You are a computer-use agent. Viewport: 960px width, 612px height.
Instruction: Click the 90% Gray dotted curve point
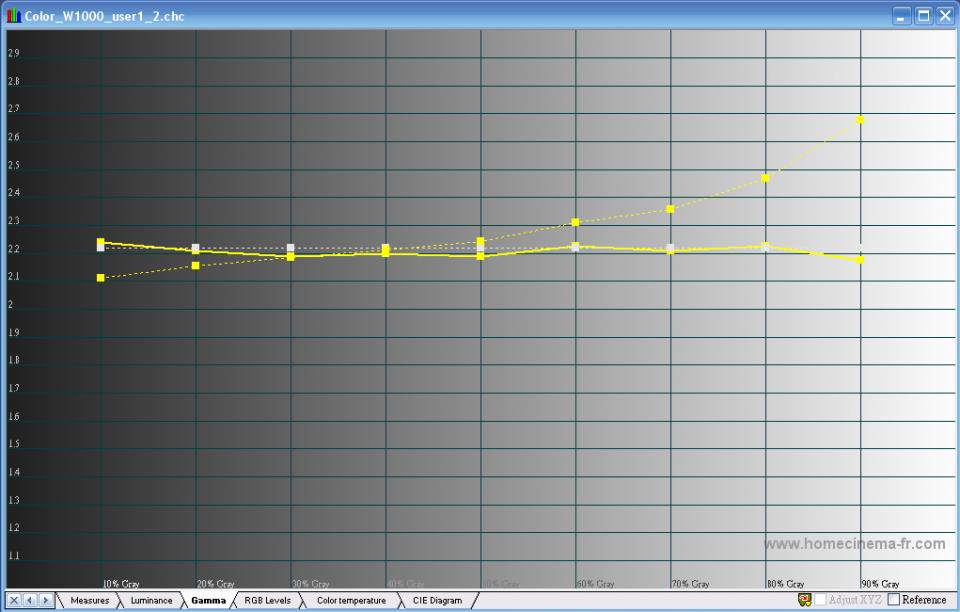pyautogui.click(x=860, y=120)
